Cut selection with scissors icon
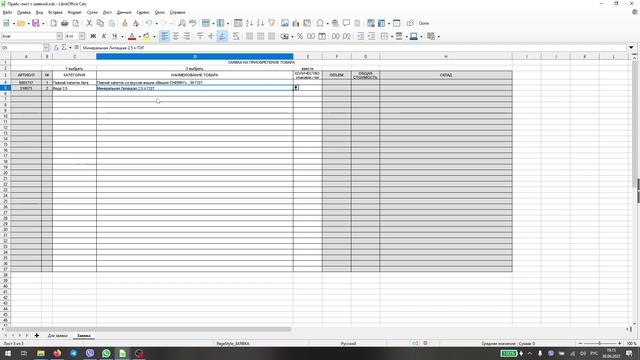 pos(89,23)
